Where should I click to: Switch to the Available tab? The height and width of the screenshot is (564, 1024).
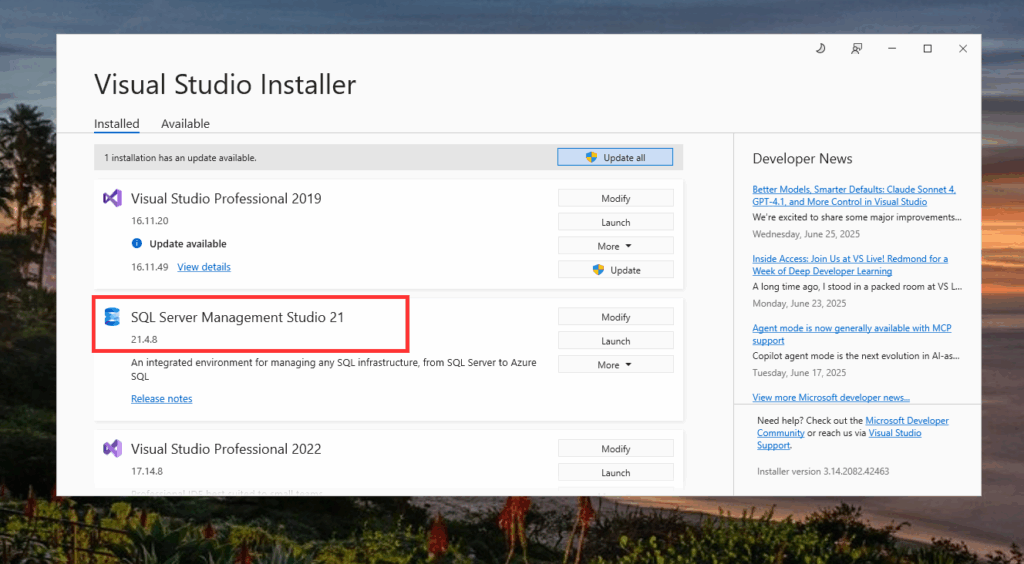pyautogui.click(x=185, y=123)
